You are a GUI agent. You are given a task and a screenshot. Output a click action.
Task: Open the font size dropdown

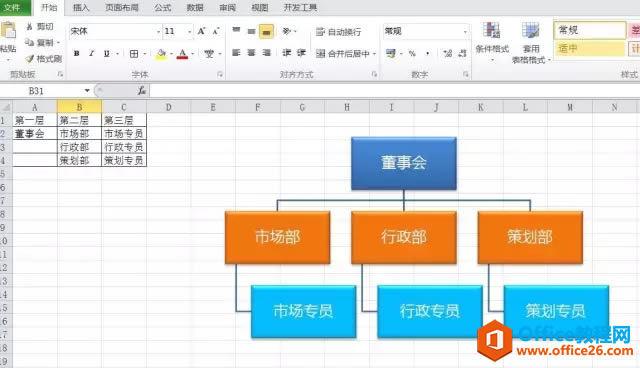pos(189,31)
